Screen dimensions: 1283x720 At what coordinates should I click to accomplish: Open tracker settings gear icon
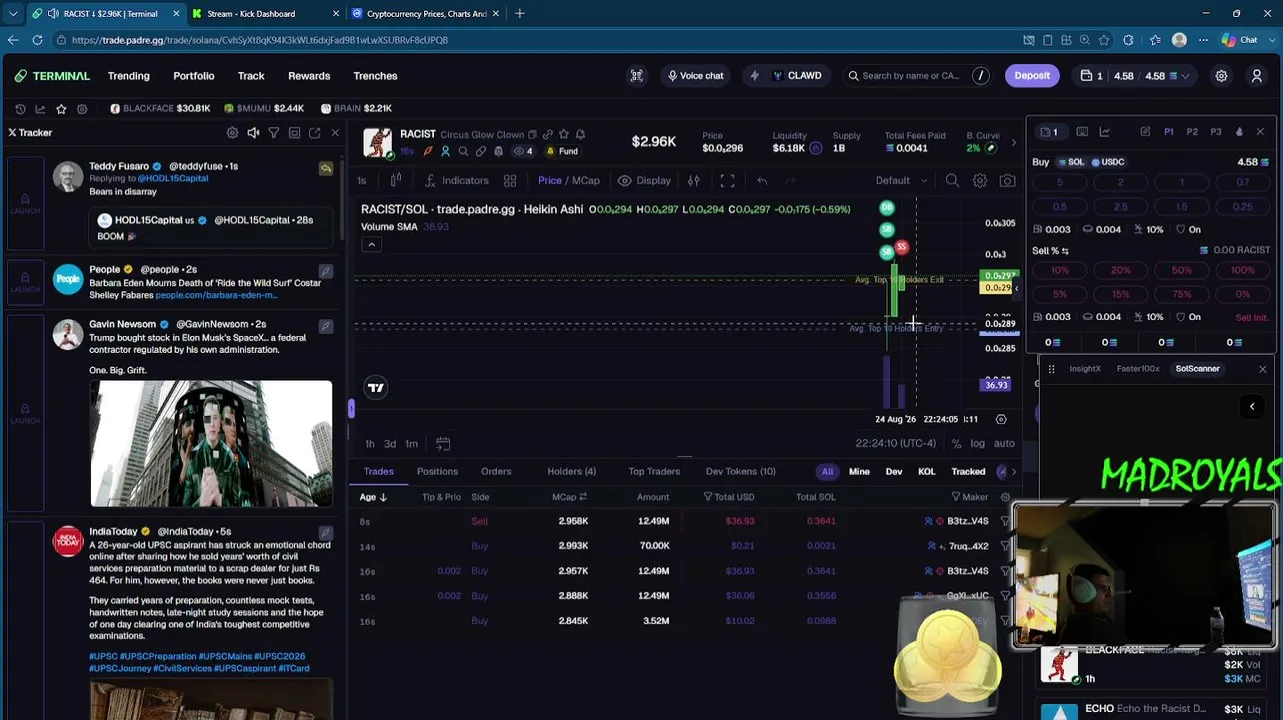click(x=232, y=133)
